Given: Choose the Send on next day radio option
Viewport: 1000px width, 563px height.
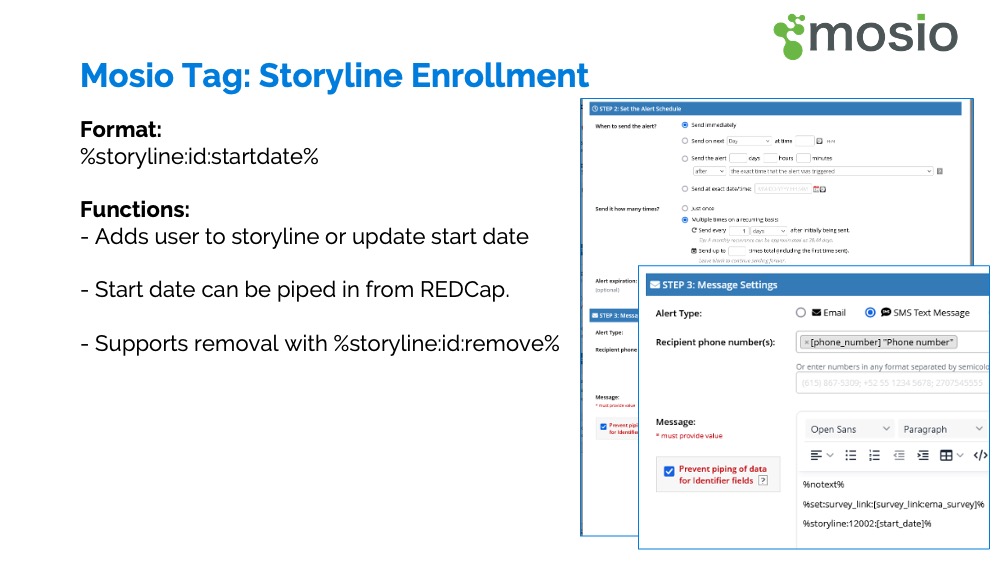Looking at the screenshot, I should click(685, 141).
